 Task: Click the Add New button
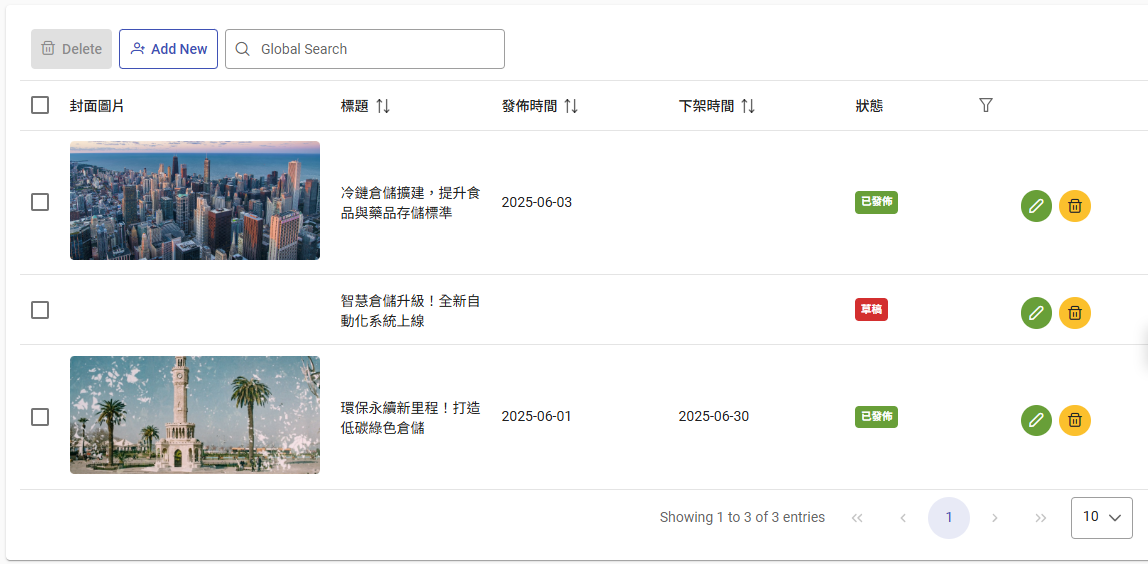168,49
